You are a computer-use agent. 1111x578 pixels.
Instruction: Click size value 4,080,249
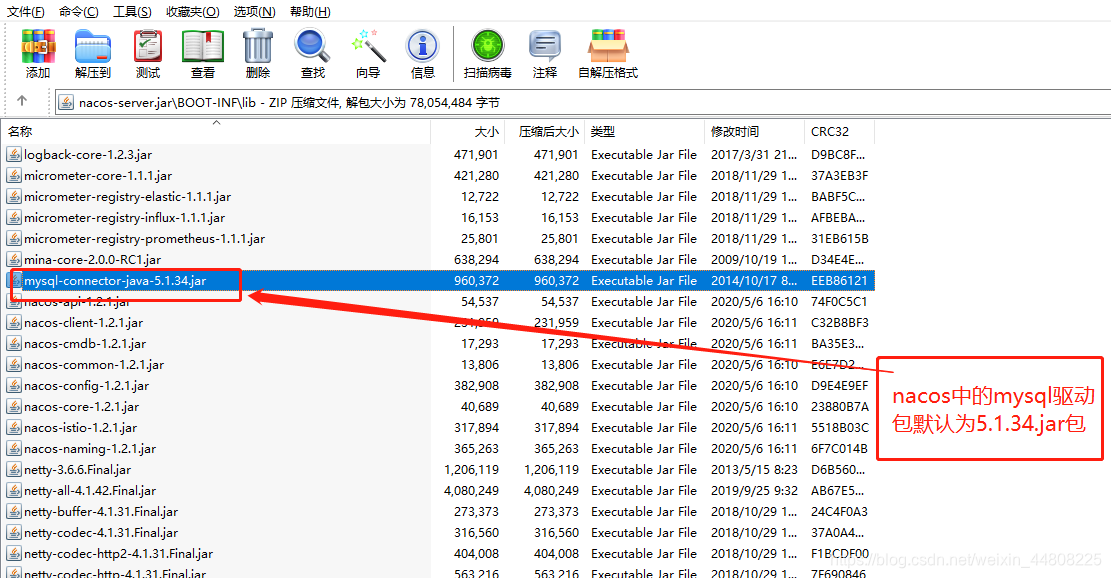point(471,491)
